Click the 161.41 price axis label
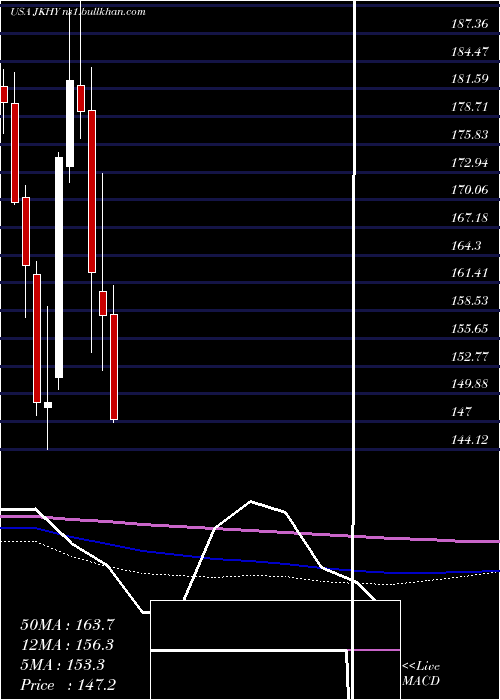The image size is (500, 700). coord(470,273)
